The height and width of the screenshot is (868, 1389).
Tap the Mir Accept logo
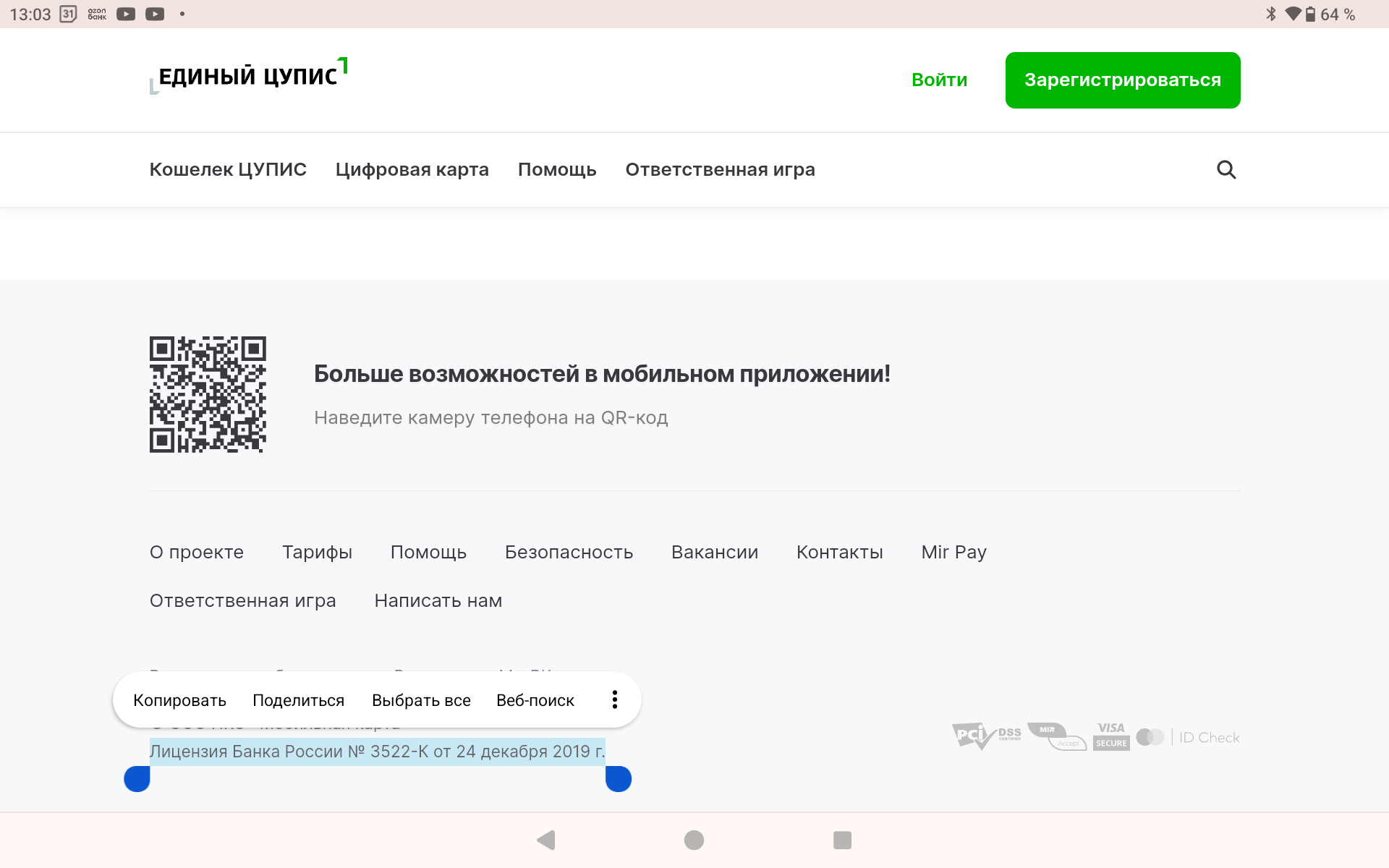coord(1056,736)
